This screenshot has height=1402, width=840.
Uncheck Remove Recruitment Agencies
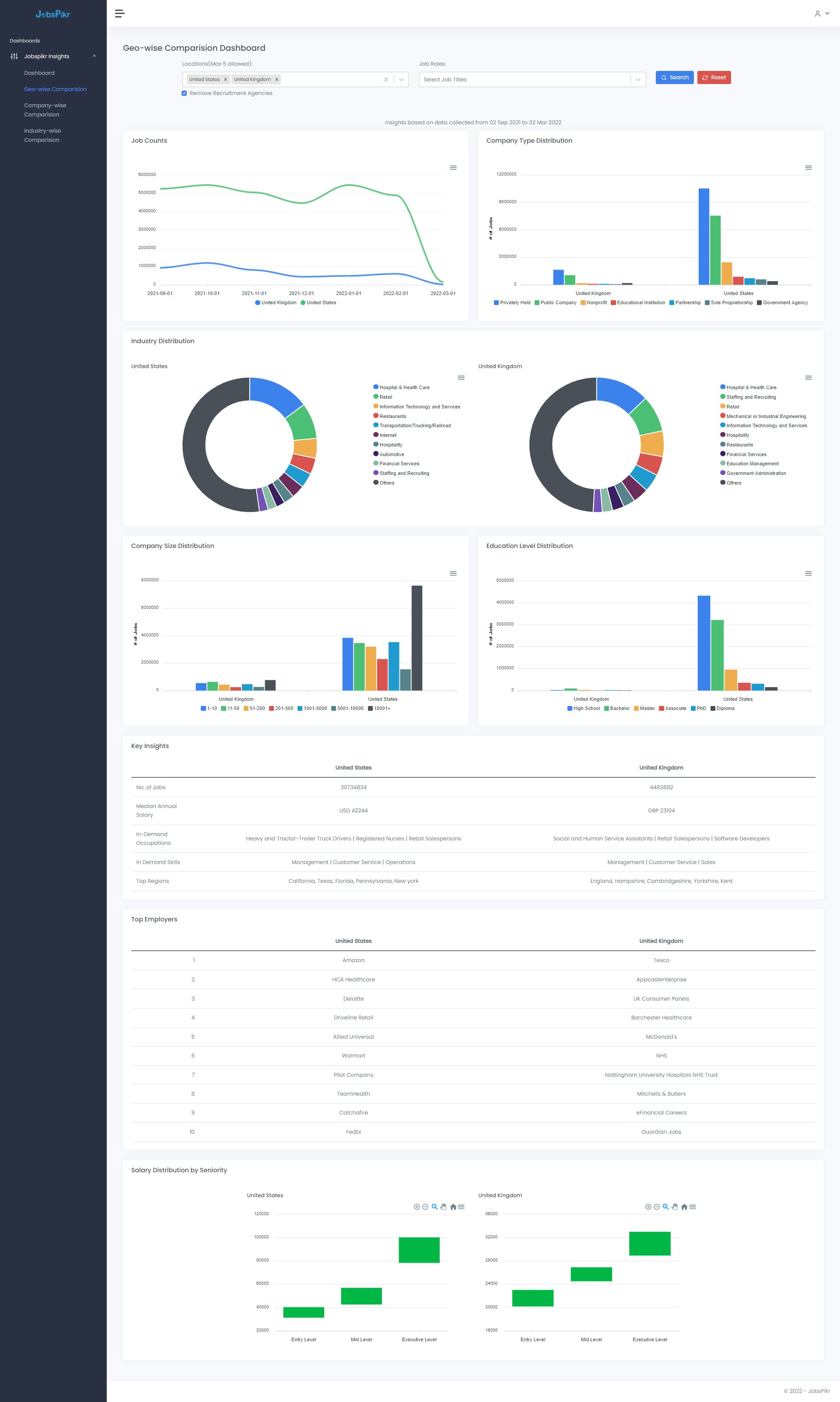[184, 93]
